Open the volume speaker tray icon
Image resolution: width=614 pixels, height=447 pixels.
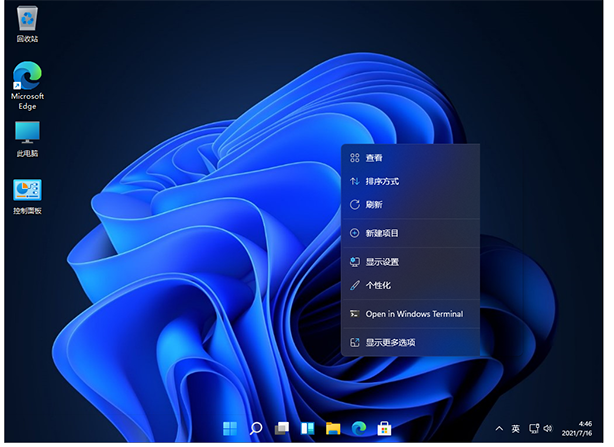point(548,429)
